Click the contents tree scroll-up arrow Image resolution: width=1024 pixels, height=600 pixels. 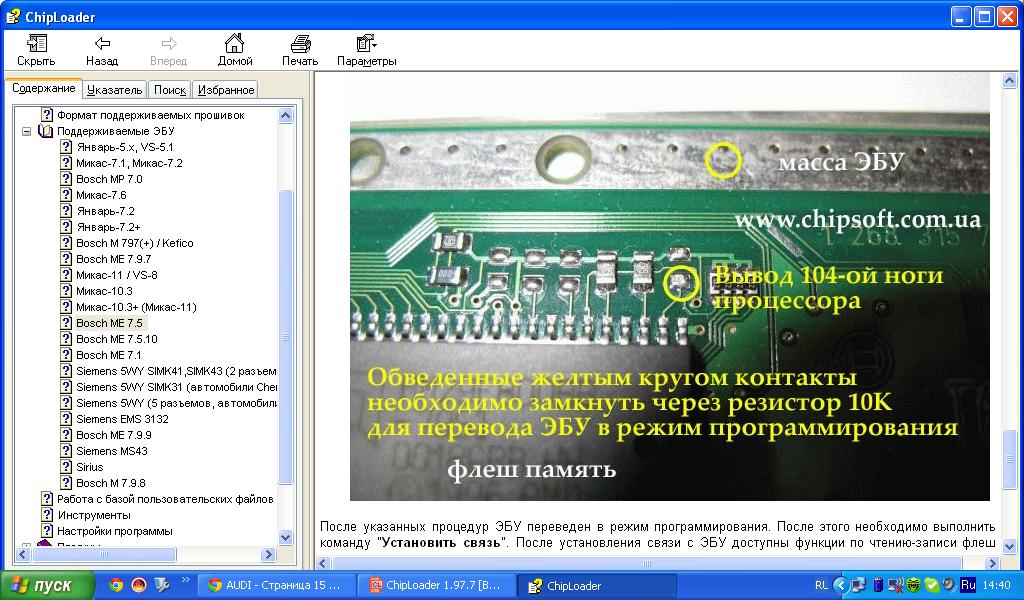click(285, 116)
